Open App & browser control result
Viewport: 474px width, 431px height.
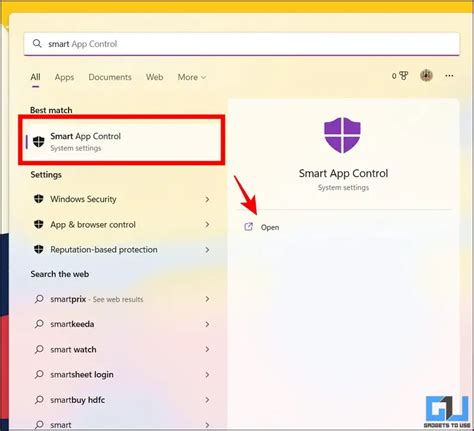[x=122, y=224]
